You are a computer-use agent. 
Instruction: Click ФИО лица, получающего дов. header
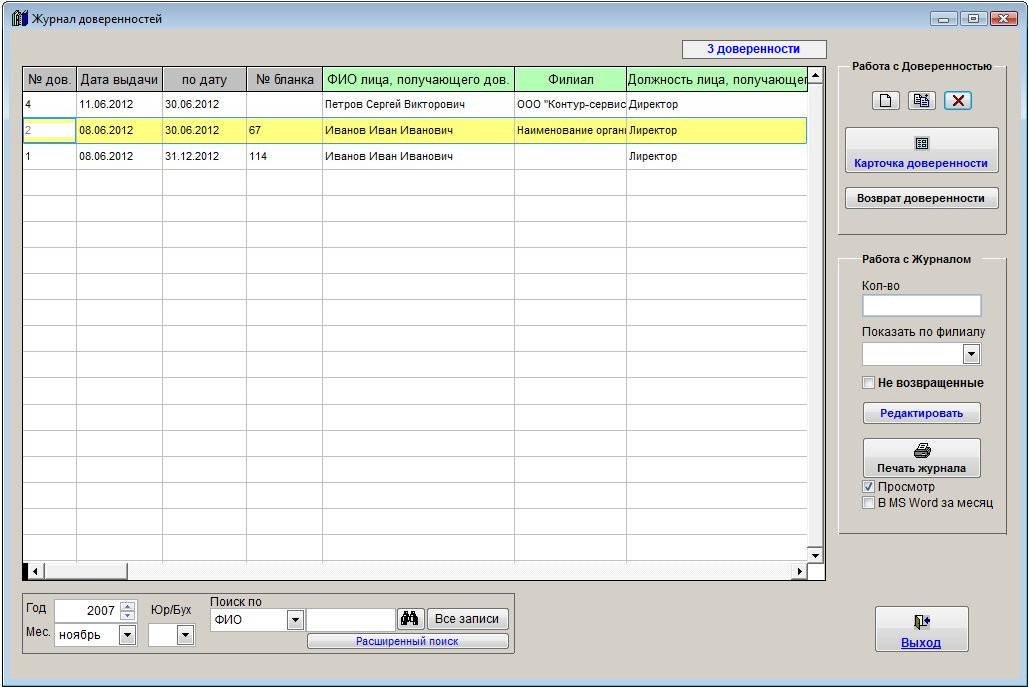[x=418, y=79]
